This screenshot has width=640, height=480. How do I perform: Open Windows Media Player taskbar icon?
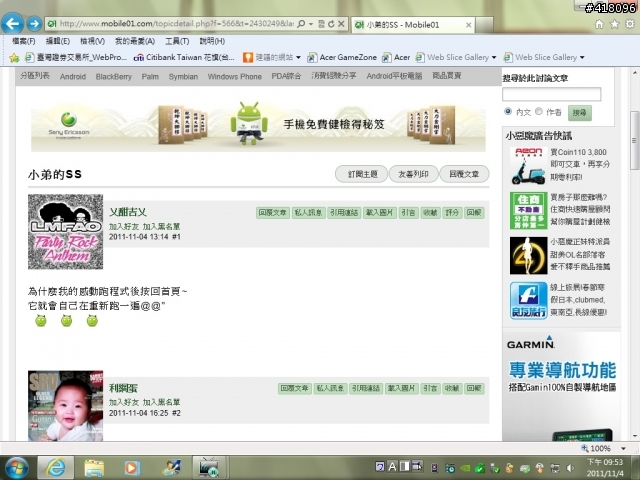[132, 468]
